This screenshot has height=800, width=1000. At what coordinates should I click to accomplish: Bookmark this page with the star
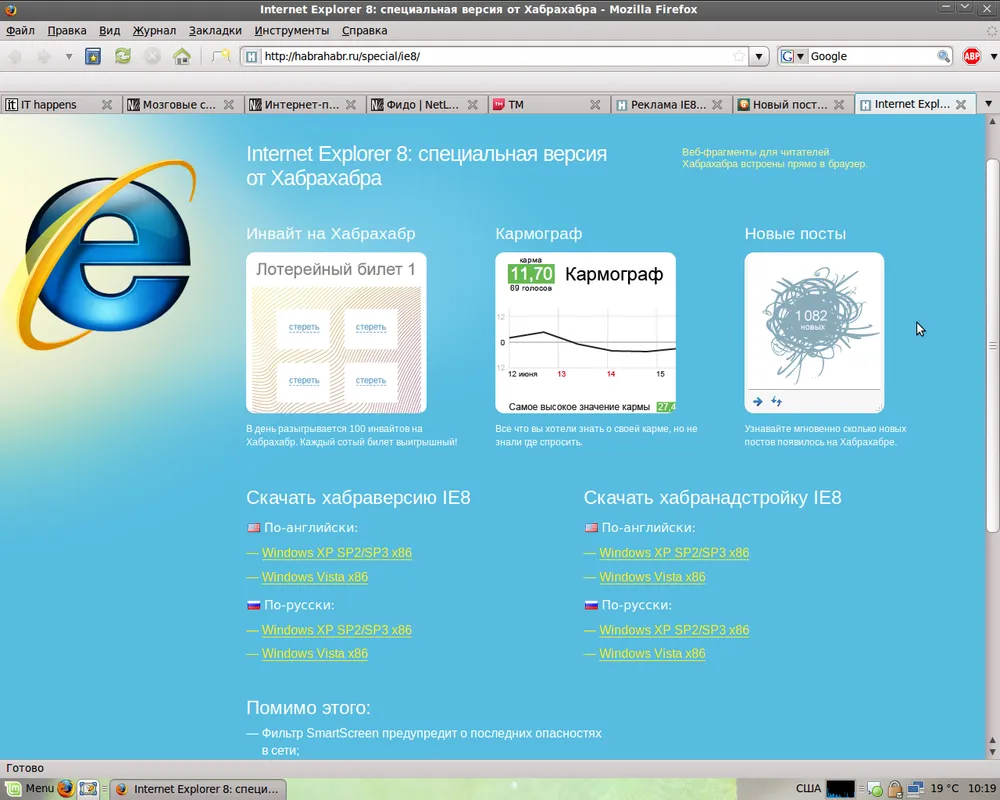739,56
